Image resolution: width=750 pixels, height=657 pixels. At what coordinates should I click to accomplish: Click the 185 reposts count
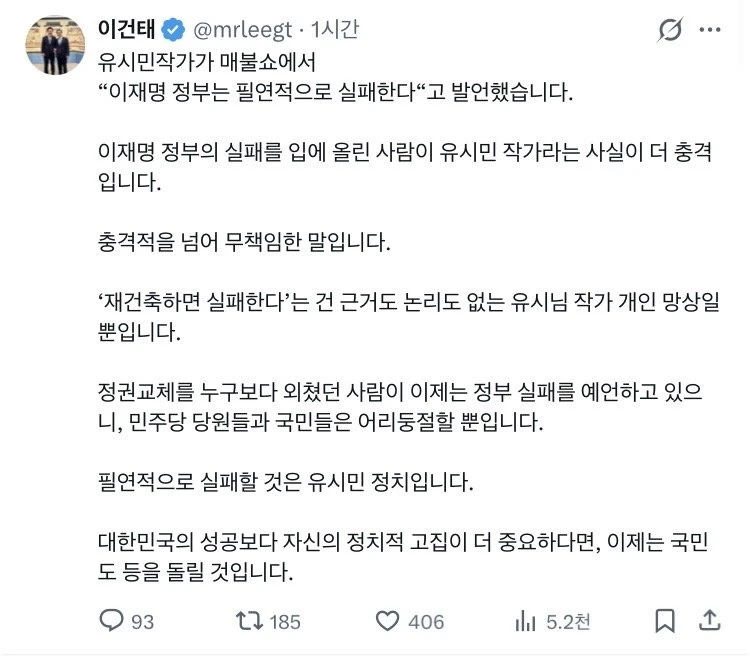pyautogui.click(x=285, y=622)
